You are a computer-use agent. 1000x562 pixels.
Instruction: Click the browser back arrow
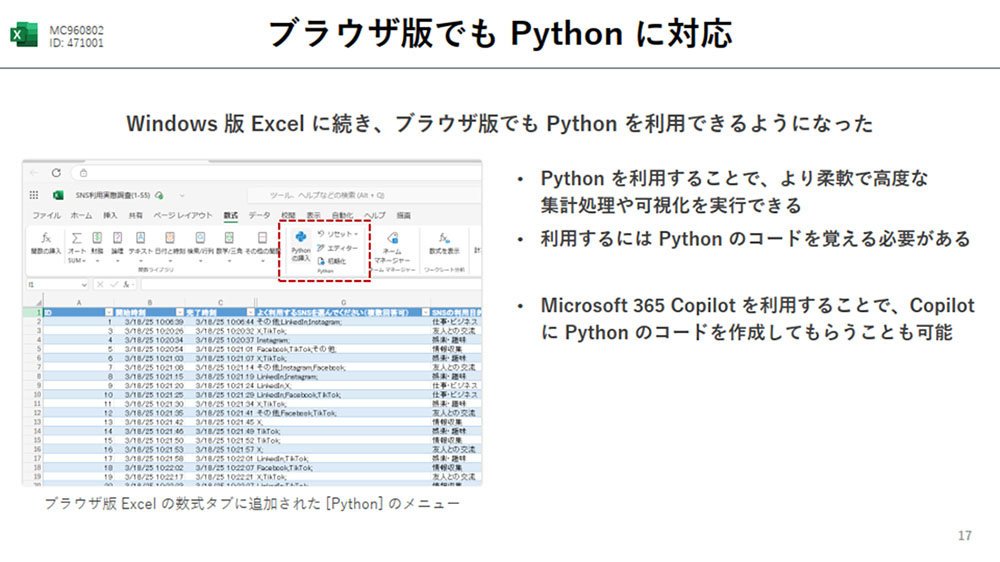pyautogui.click(x=34, y=173)
